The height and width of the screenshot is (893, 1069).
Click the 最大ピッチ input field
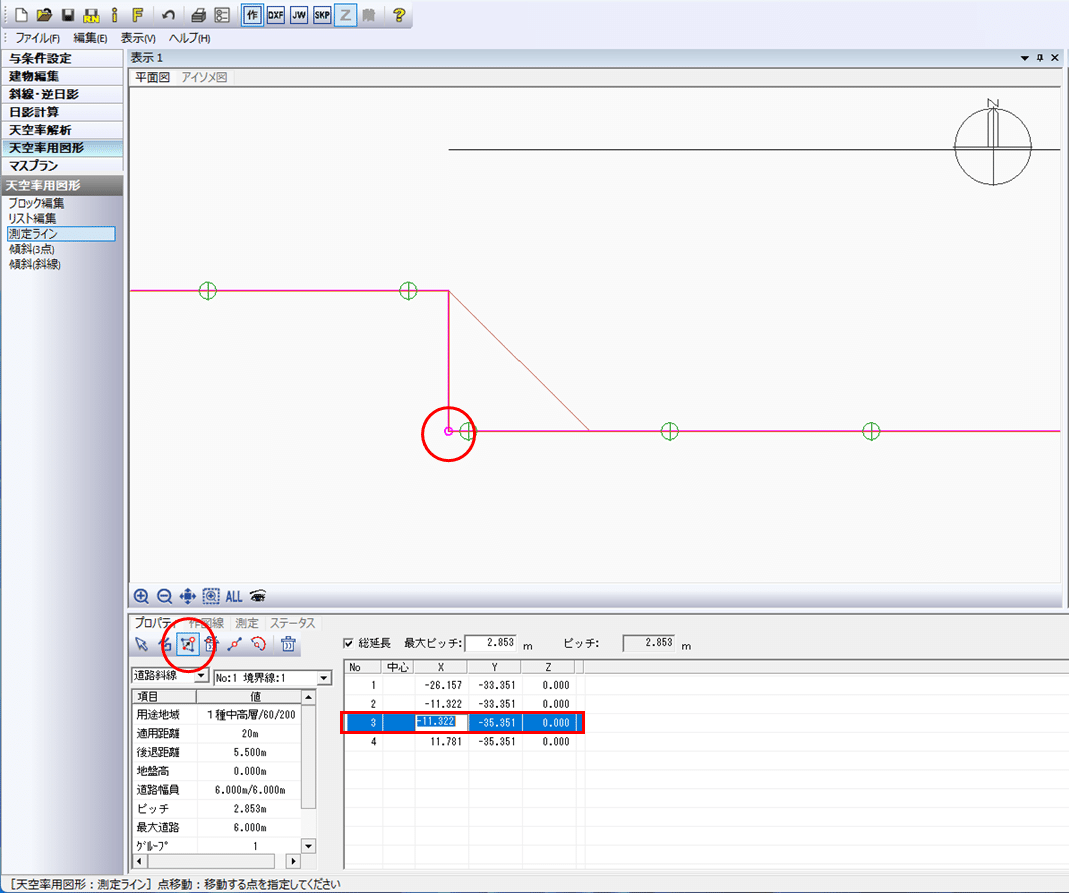491,643
